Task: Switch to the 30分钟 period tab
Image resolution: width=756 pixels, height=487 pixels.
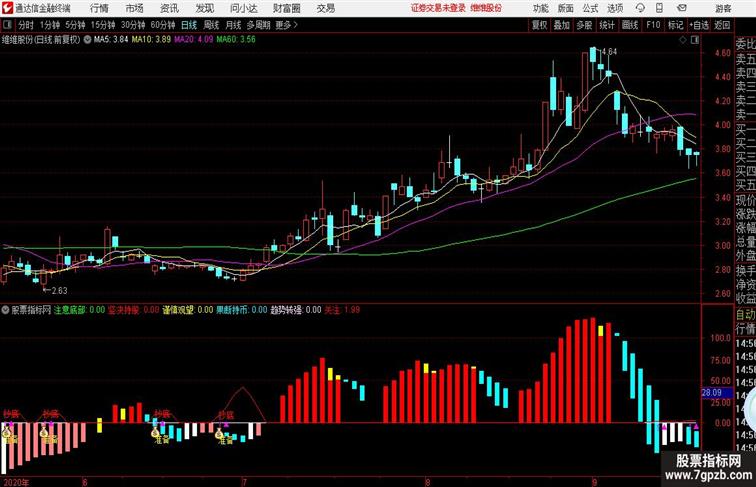Action: [133, 25]
